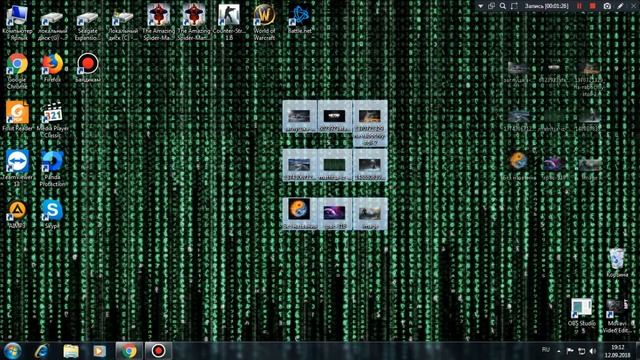Launch Counter-Strike 1.6 from the desktop
The height and width of the screenshot is (360, 640).
point(229,22)
